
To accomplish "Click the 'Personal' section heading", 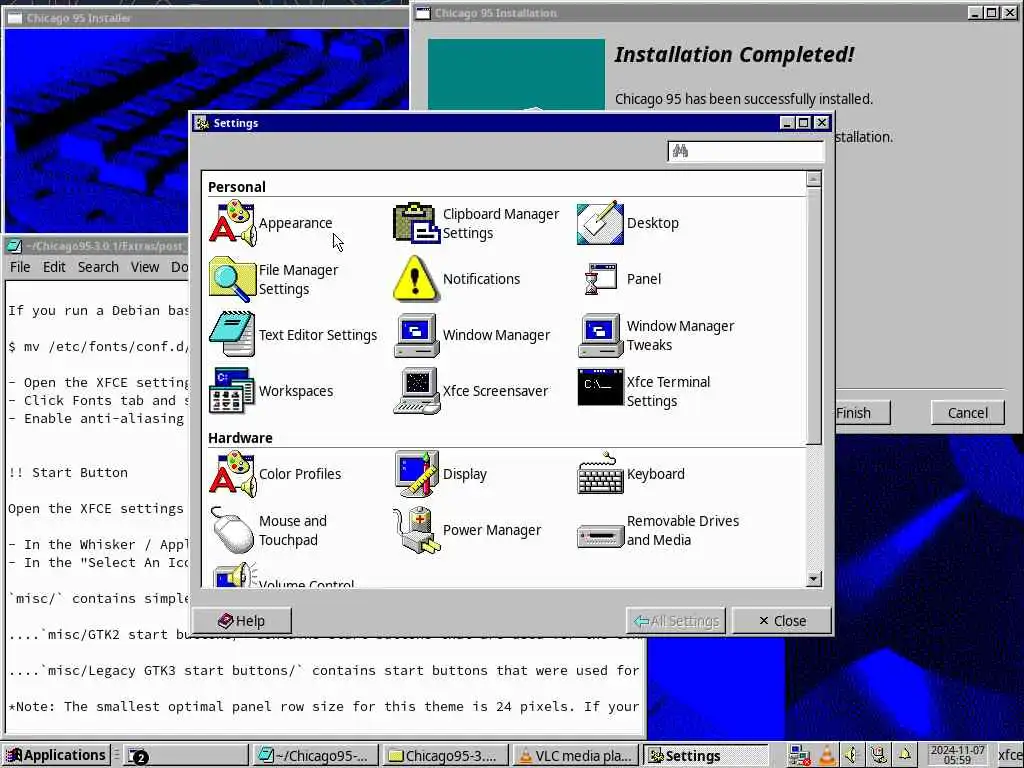I will 237,187.
